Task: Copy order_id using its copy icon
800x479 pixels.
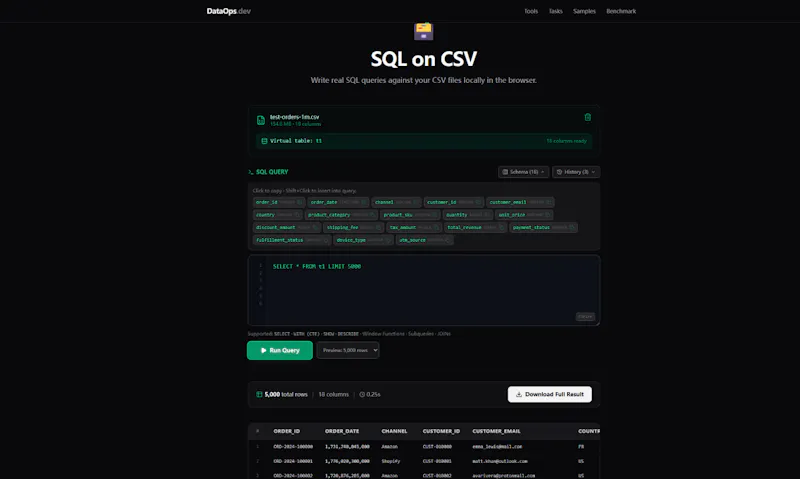Action: tap(299, 202)
